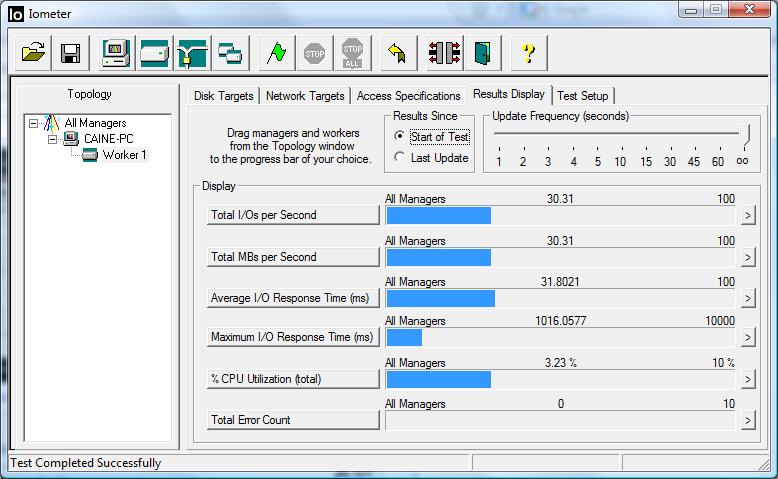Start tests green flag icon
This screenshot has height=479, width=778.
coord(276,53)
